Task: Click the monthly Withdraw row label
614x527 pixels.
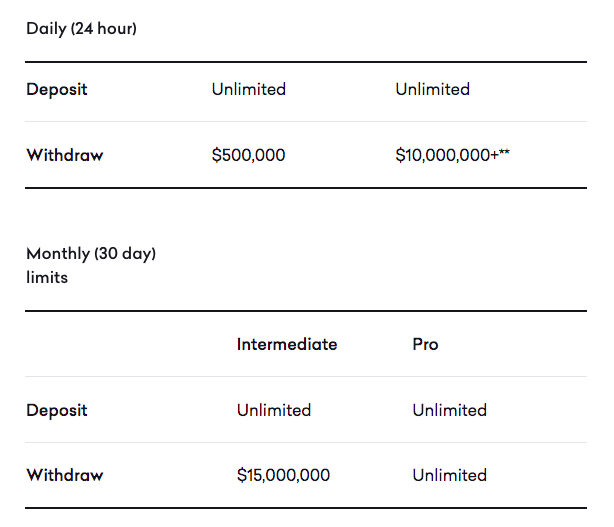Action: point(64,475)
